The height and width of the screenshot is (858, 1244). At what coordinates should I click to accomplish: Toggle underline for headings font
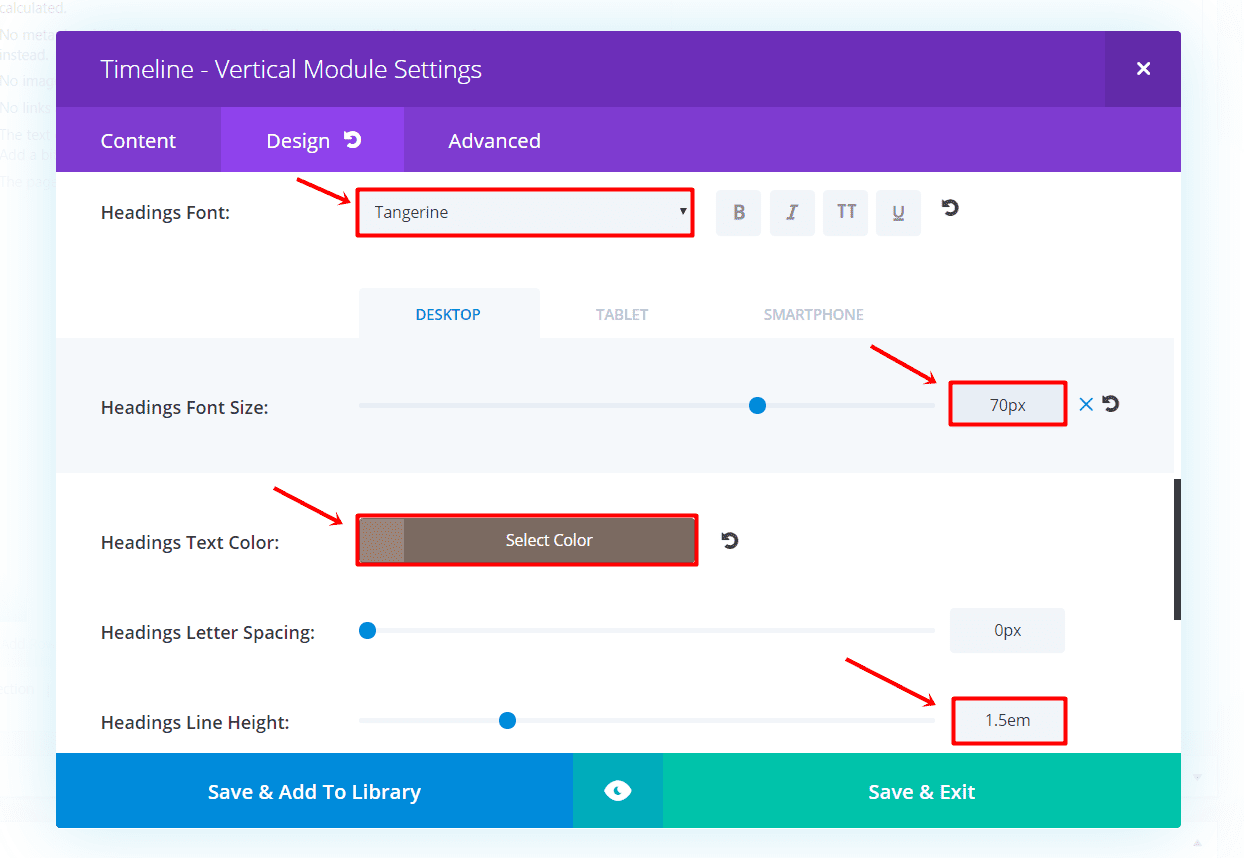[x=898, y=213]
